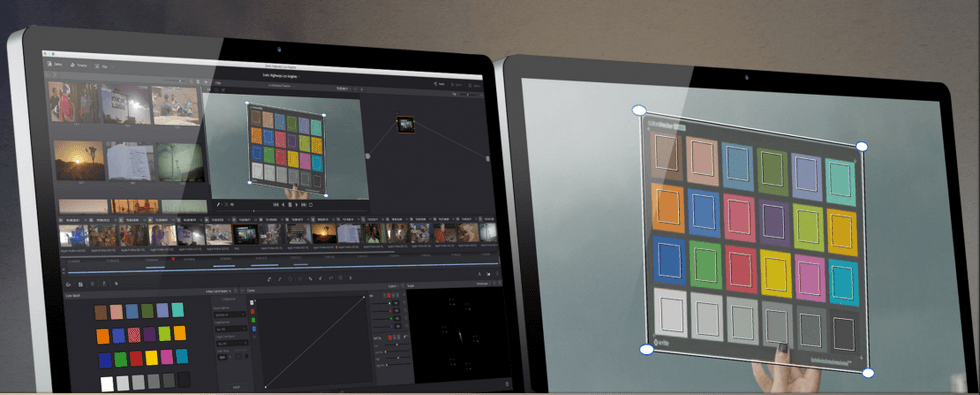Click the Match button in Color Match
The width and height of the screenshot is (980, 395).
point(236,388)
